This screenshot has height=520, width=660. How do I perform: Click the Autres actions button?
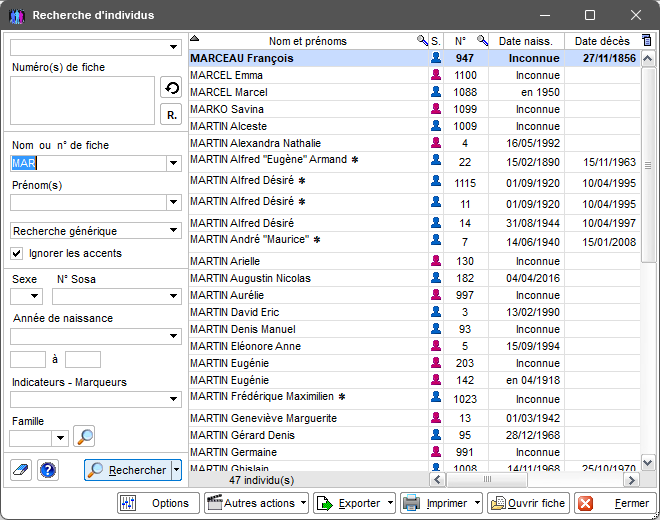pos(256,503)
